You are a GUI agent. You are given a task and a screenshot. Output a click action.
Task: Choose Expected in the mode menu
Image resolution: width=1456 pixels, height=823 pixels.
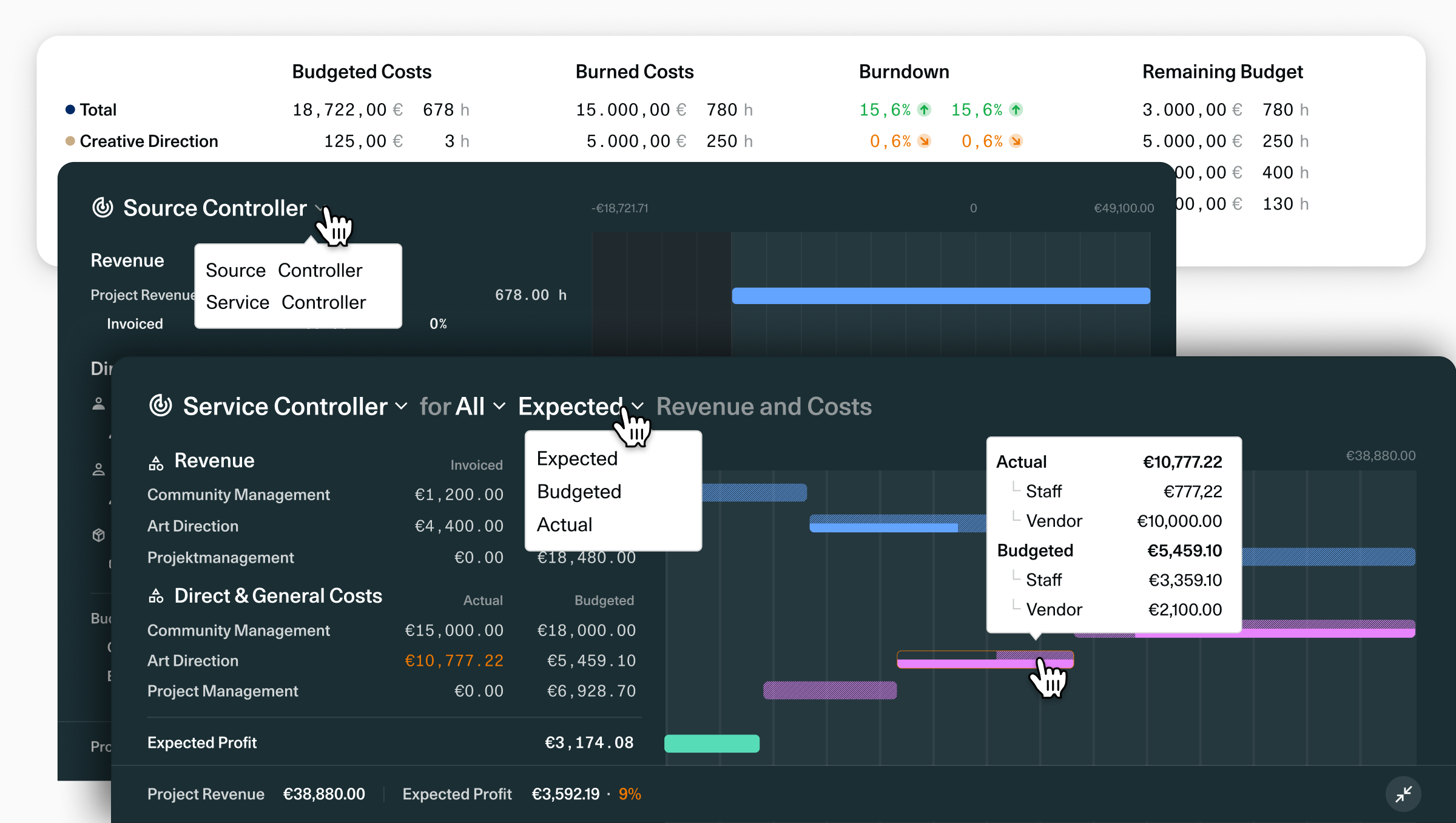coord(577,459)
